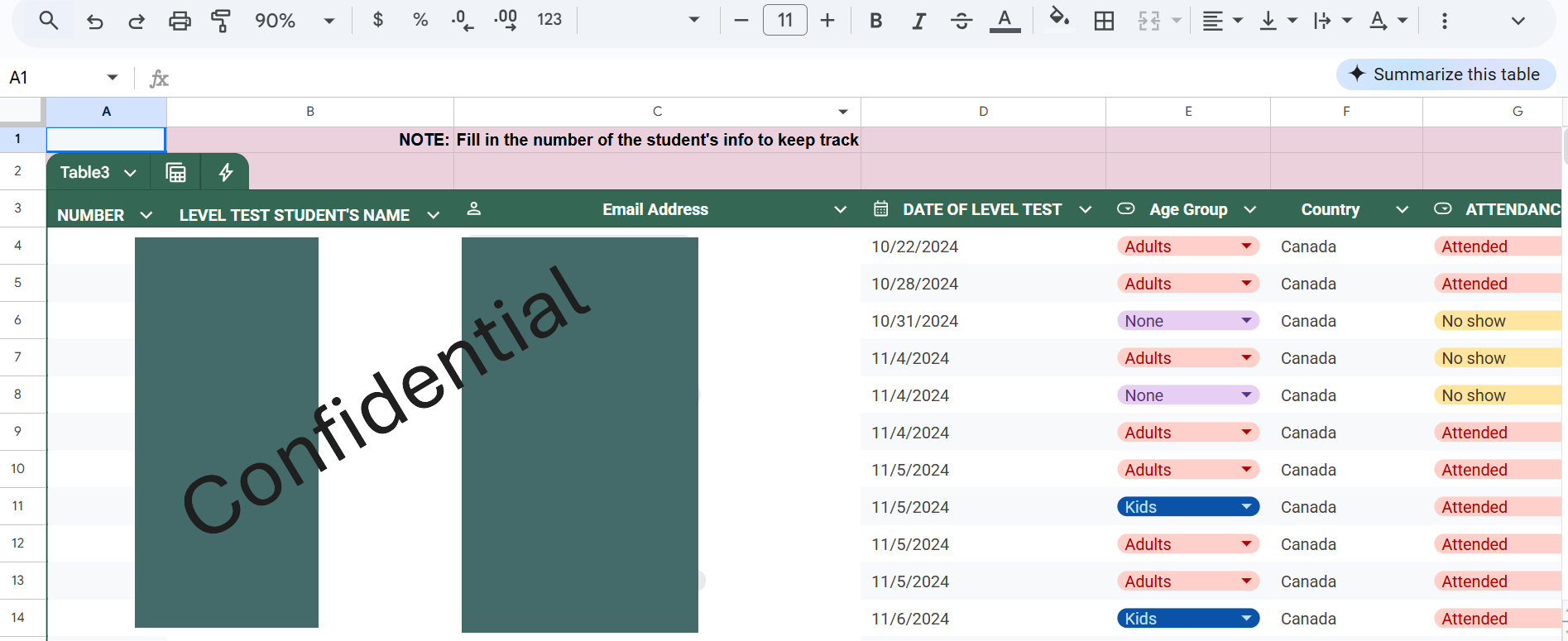
Task: Click the decrease decimal places icon
Action: [x=463, y=21]
